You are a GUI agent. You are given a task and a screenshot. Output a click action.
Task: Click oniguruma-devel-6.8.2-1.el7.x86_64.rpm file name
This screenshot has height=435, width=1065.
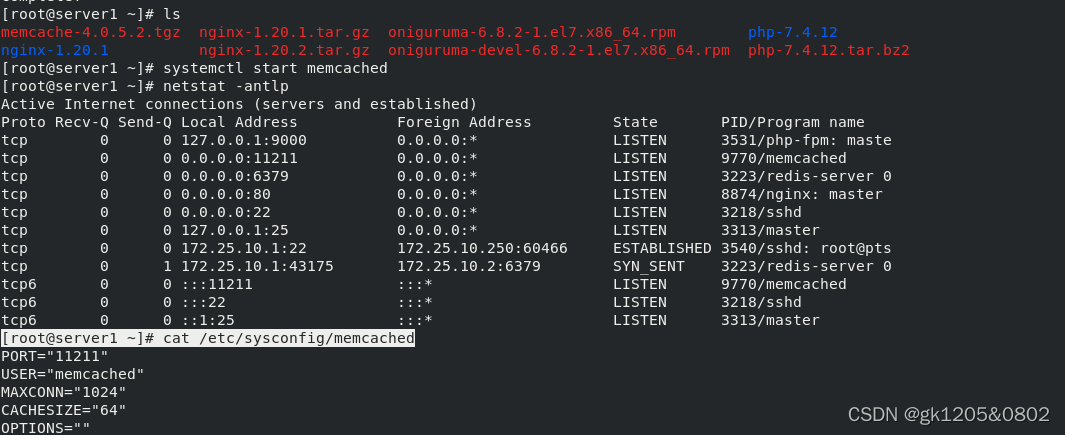559,50
